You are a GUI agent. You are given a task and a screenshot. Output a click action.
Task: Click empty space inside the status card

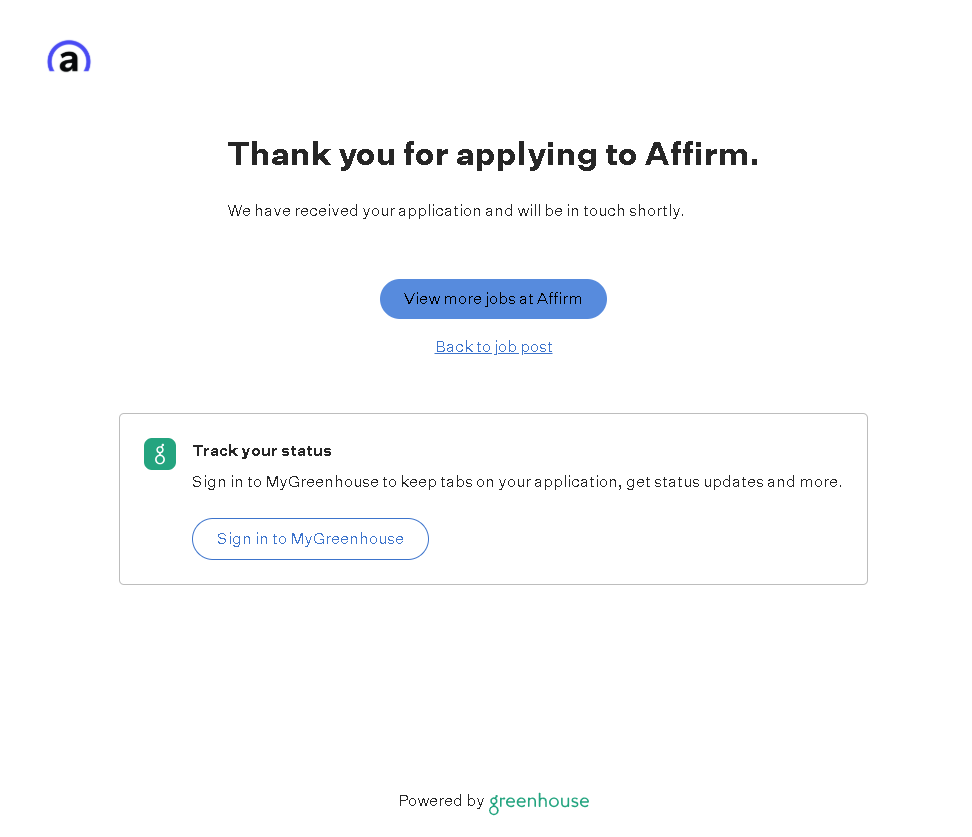coord(650,540)
